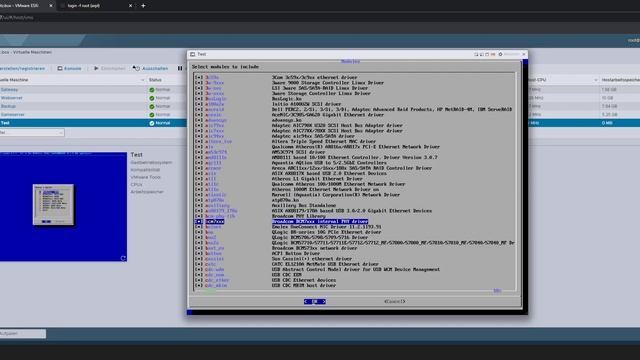Click green status icon of Gameserver row

[151, 115]
